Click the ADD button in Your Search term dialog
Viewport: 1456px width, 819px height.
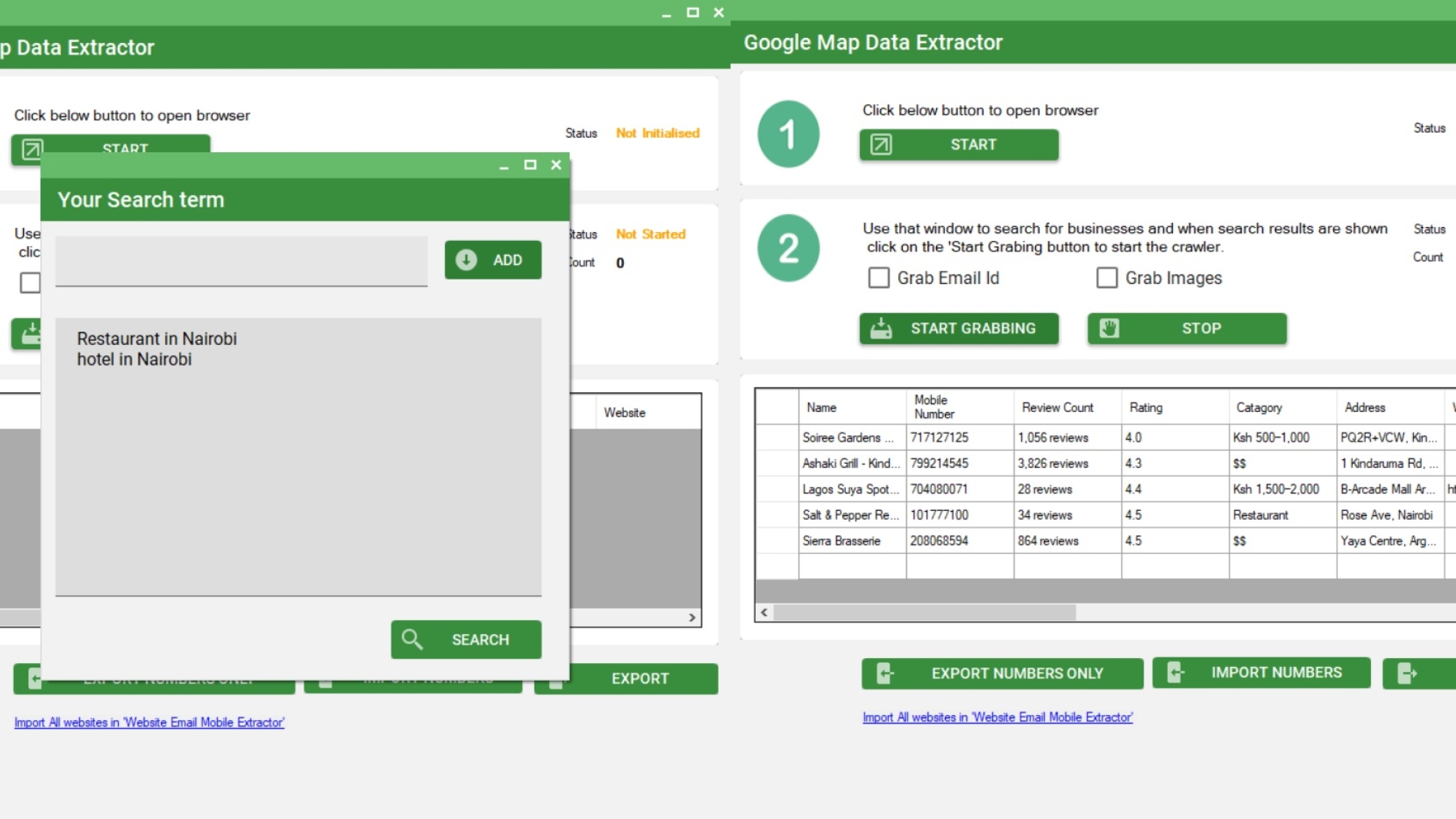493,260
